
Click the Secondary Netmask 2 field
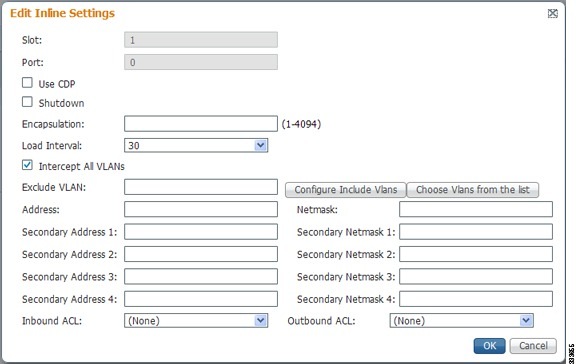(x=476, y=254)
